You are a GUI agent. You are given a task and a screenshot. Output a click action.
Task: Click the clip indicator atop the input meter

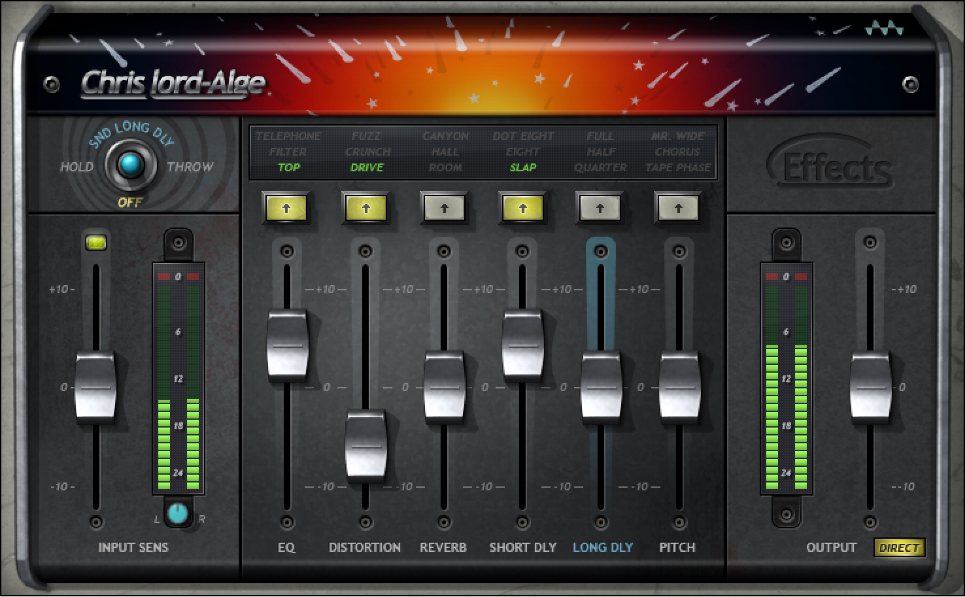click(176, 240)
